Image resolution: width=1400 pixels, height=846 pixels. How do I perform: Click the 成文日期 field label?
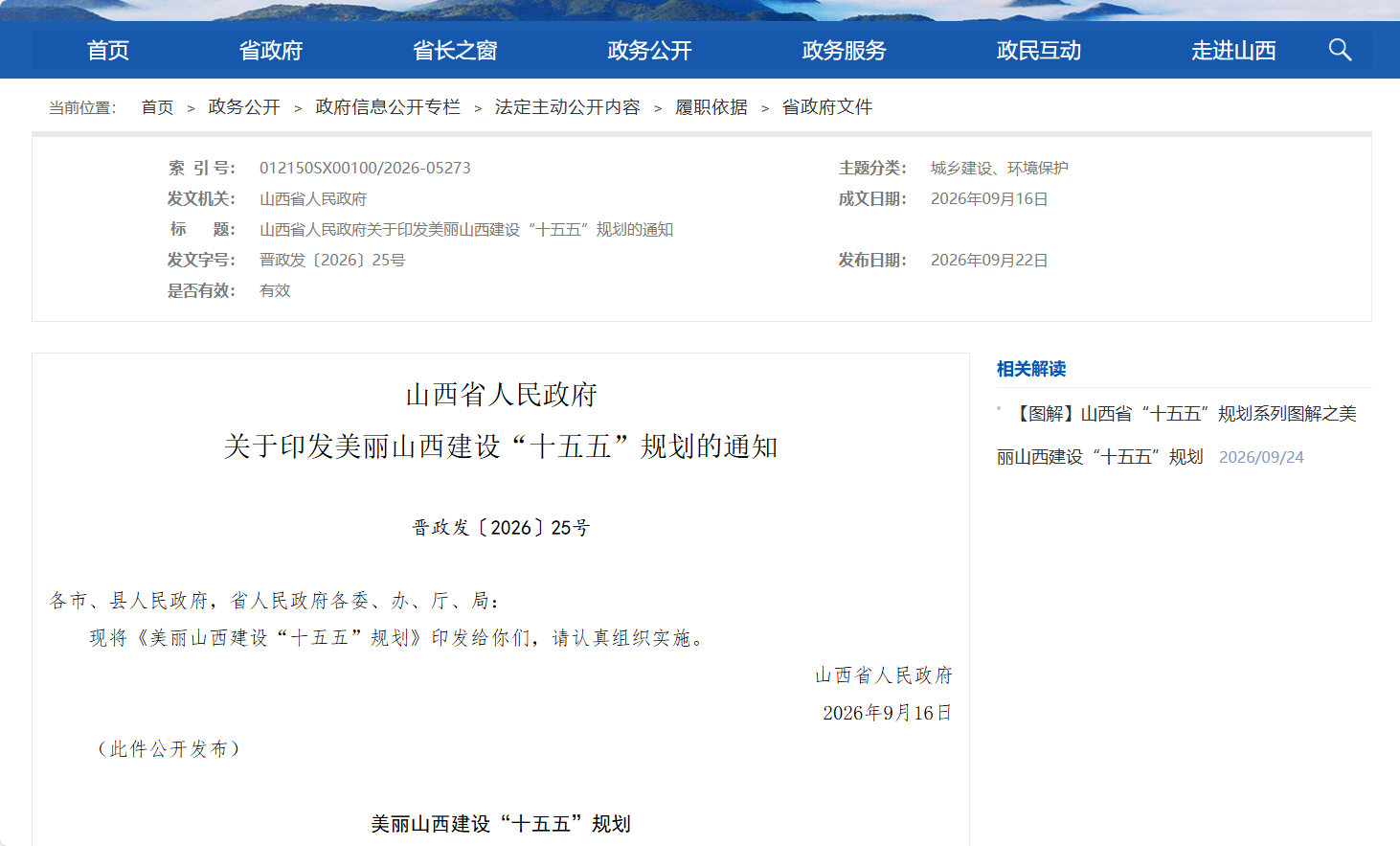pos(873,198)
